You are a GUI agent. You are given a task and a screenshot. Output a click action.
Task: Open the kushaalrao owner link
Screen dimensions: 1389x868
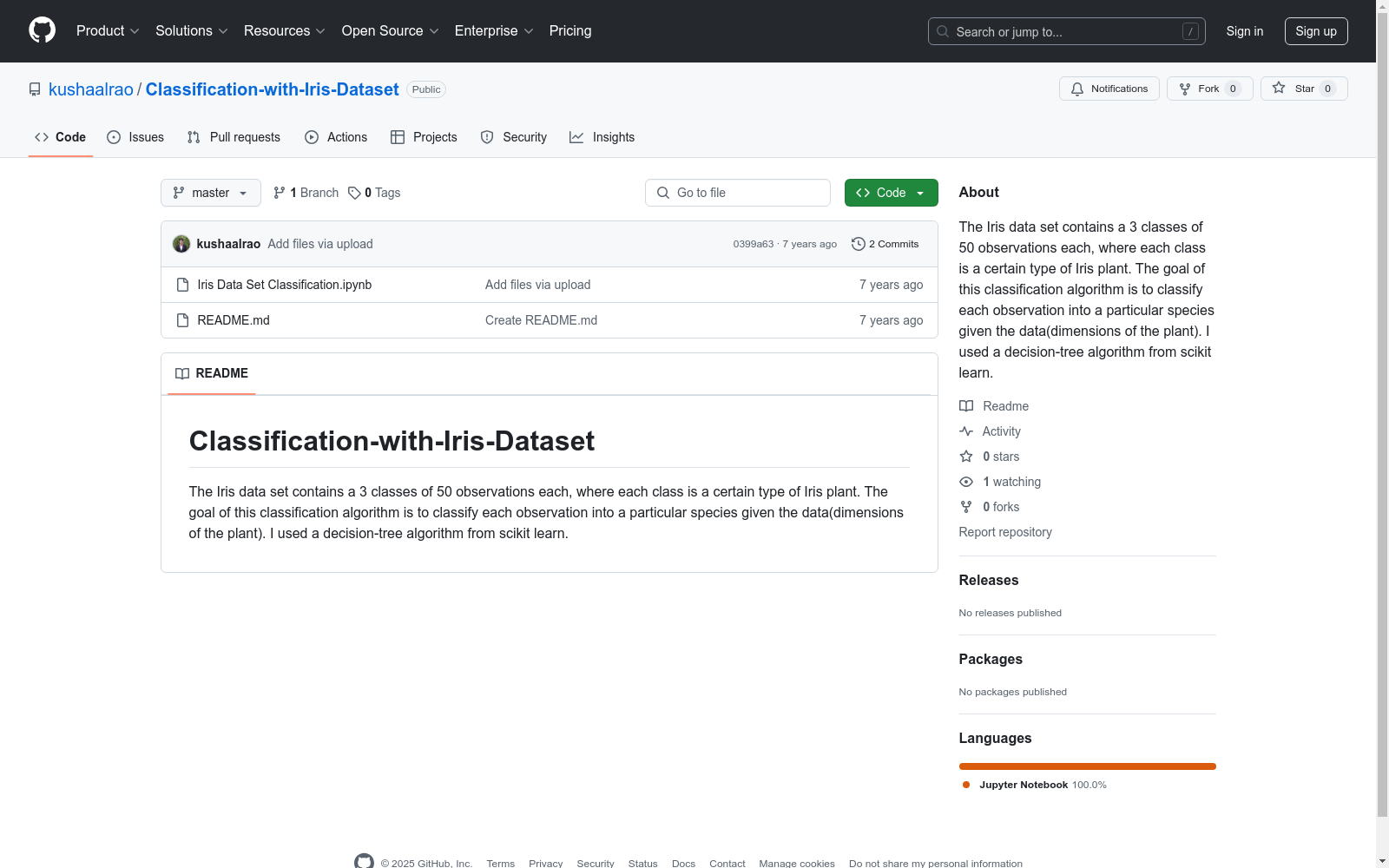click(x=91, y=89)
